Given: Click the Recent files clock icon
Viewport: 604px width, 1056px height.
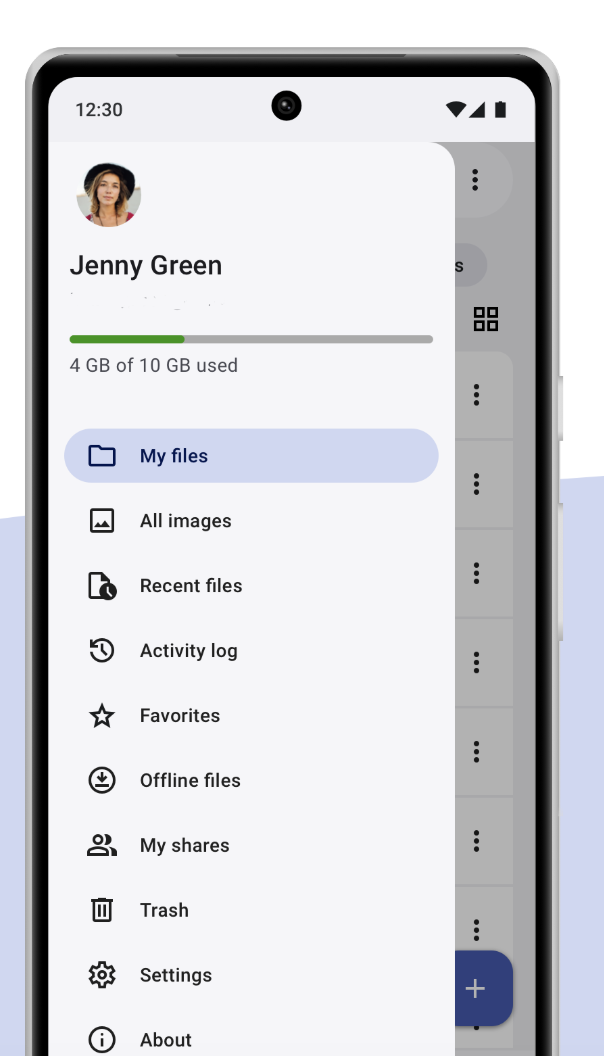Looking at the screenshot, I should 102,586.
